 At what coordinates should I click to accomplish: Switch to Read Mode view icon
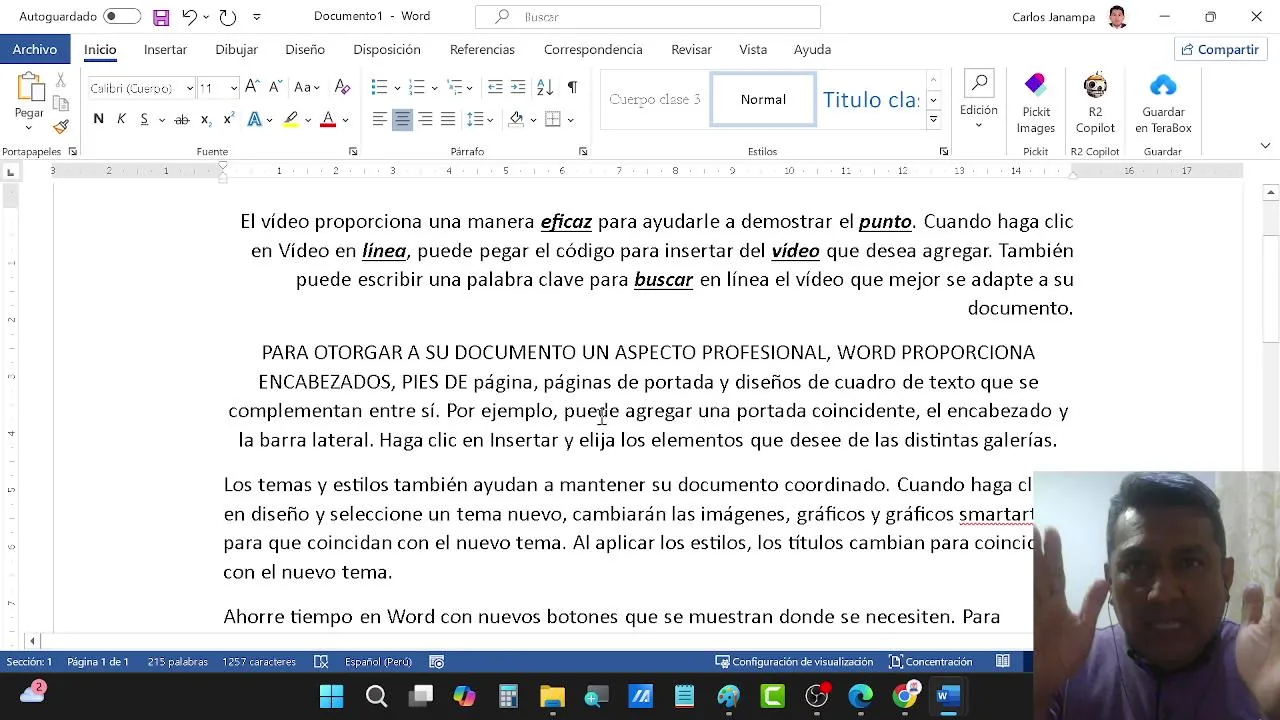(1003, 662)
